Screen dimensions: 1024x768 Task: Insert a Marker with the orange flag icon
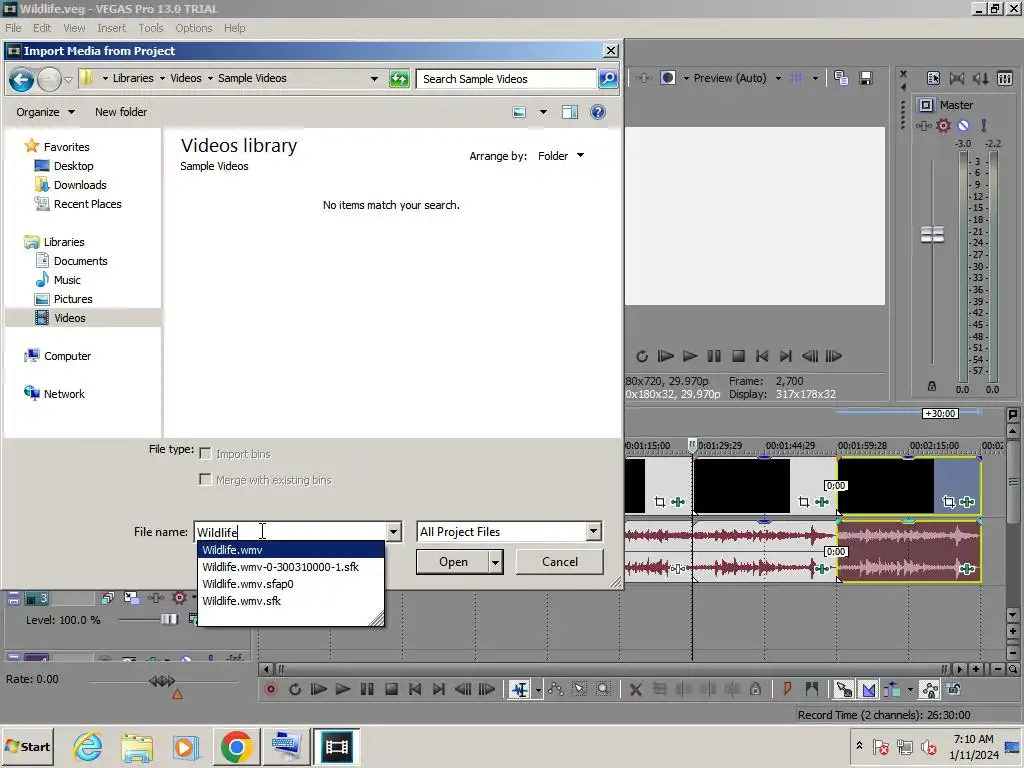(788, 689)
